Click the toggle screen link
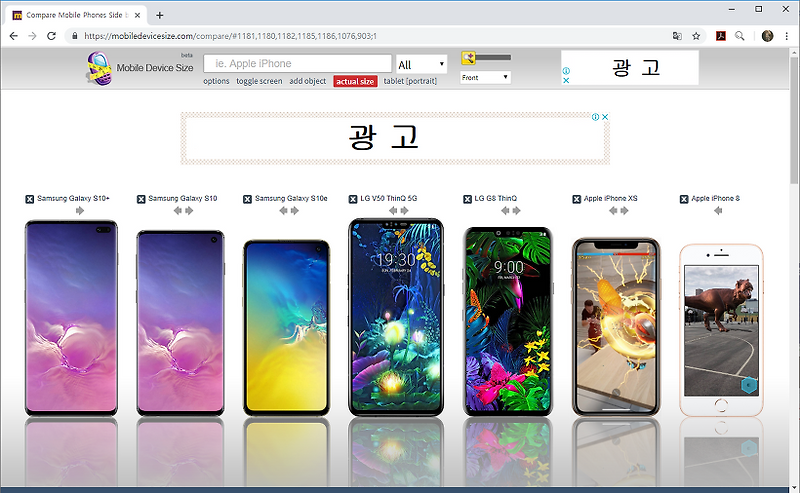800x493 pixels. (259, 81)
